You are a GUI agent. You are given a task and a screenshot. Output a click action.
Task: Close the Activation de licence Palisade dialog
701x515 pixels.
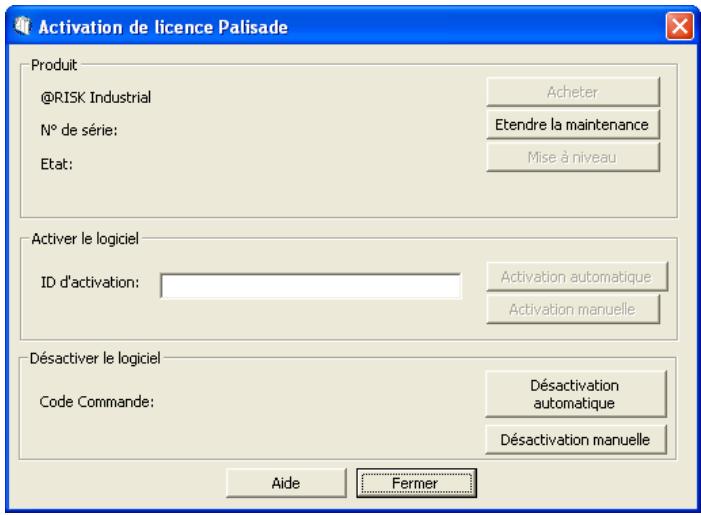click(x=680, y=26)
